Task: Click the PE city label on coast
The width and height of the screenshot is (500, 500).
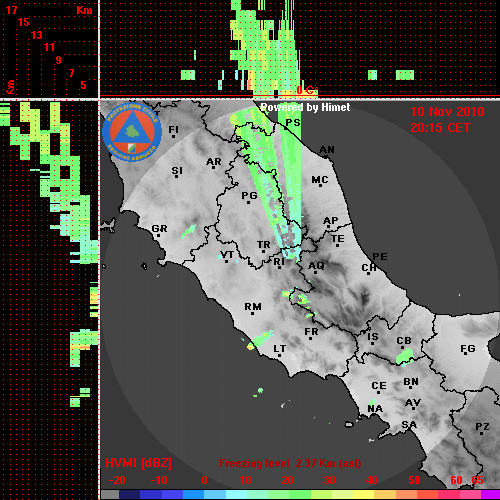Action: pos(380,257)
